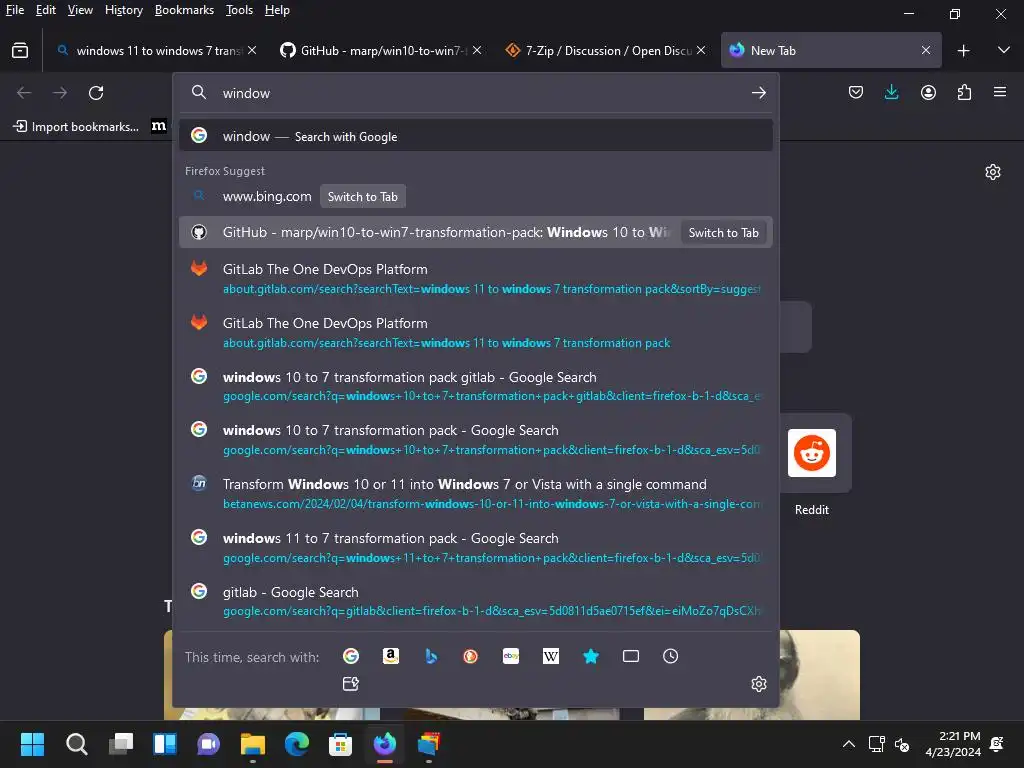Switch to Tab for www.bing.com
Viewport: 1024px width, 768px height.
tap(362, 197)
